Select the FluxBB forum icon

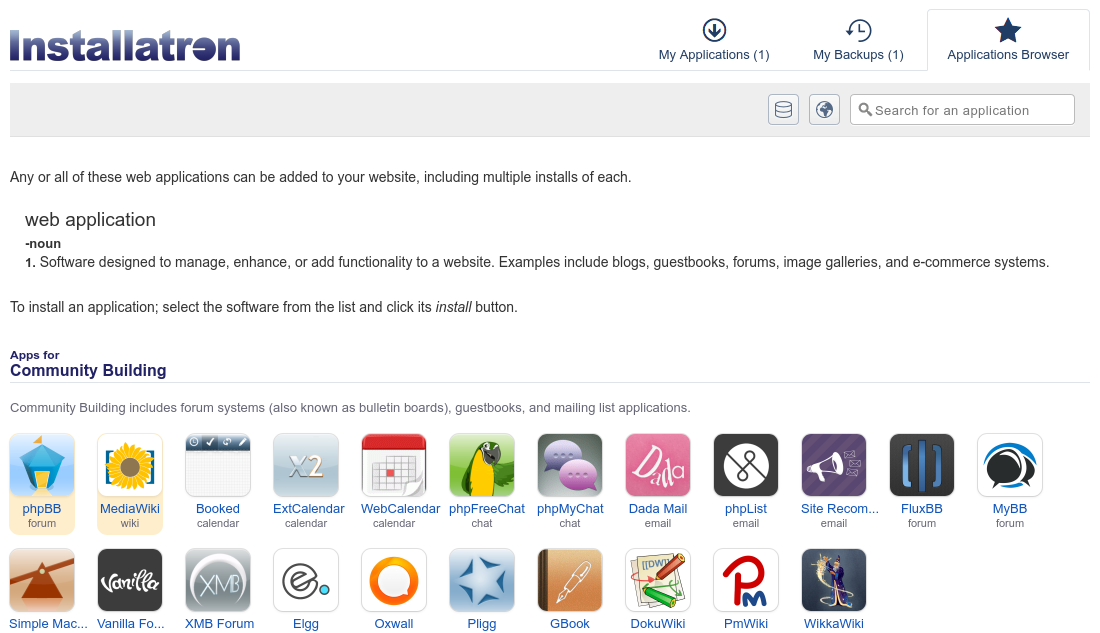tap(922, 465)
